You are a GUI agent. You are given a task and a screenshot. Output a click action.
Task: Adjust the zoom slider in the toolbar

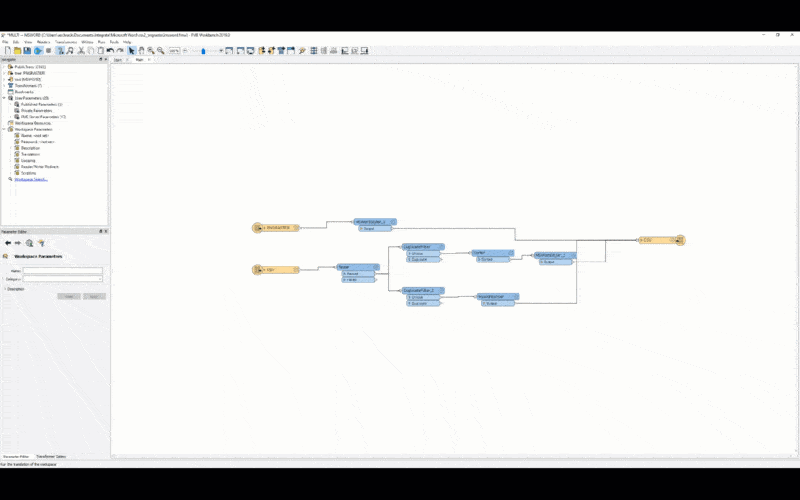(x=203, y=50)
